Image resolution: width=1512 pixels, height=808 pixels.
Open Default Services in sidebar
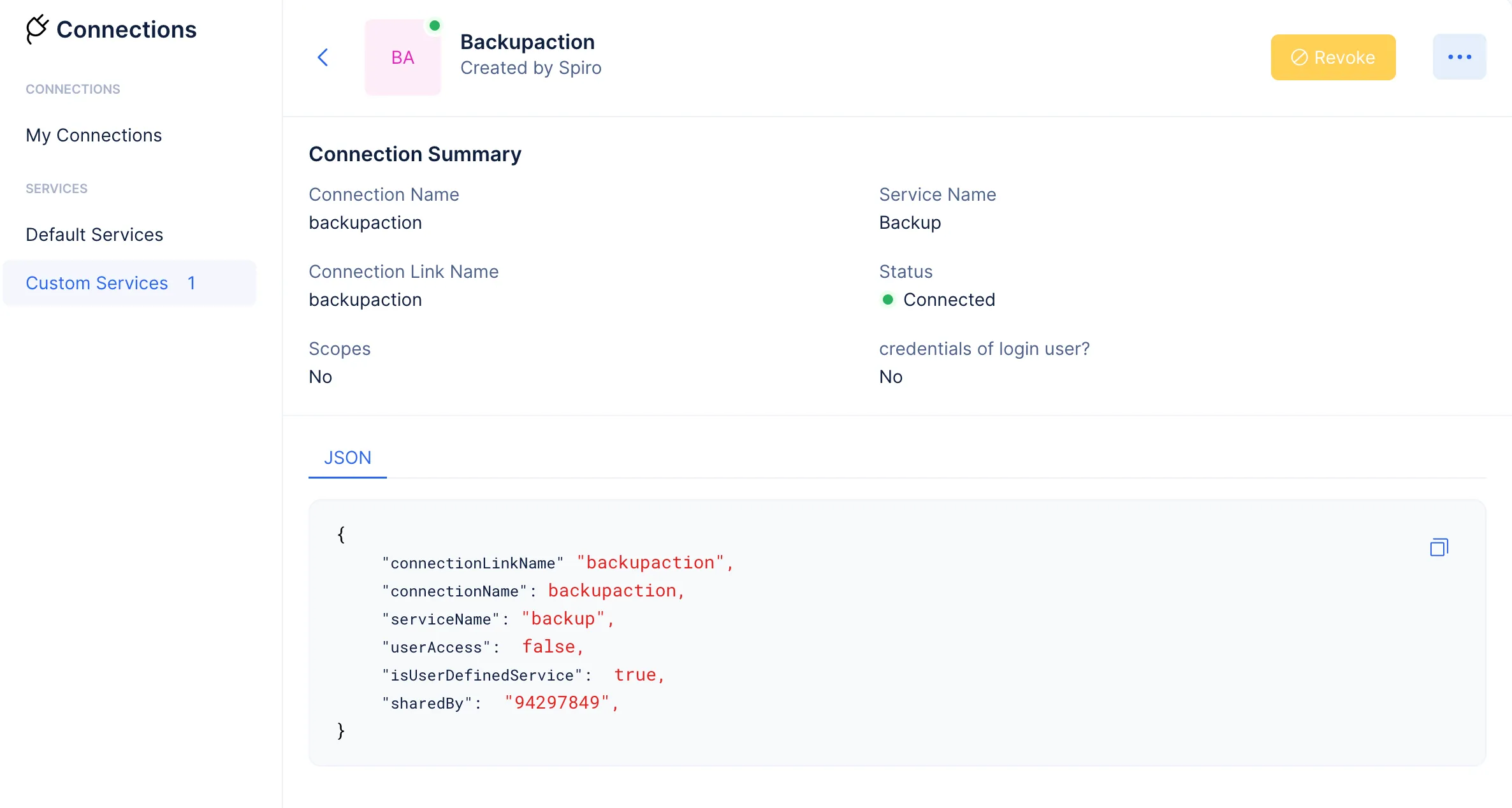pos(94,234)
